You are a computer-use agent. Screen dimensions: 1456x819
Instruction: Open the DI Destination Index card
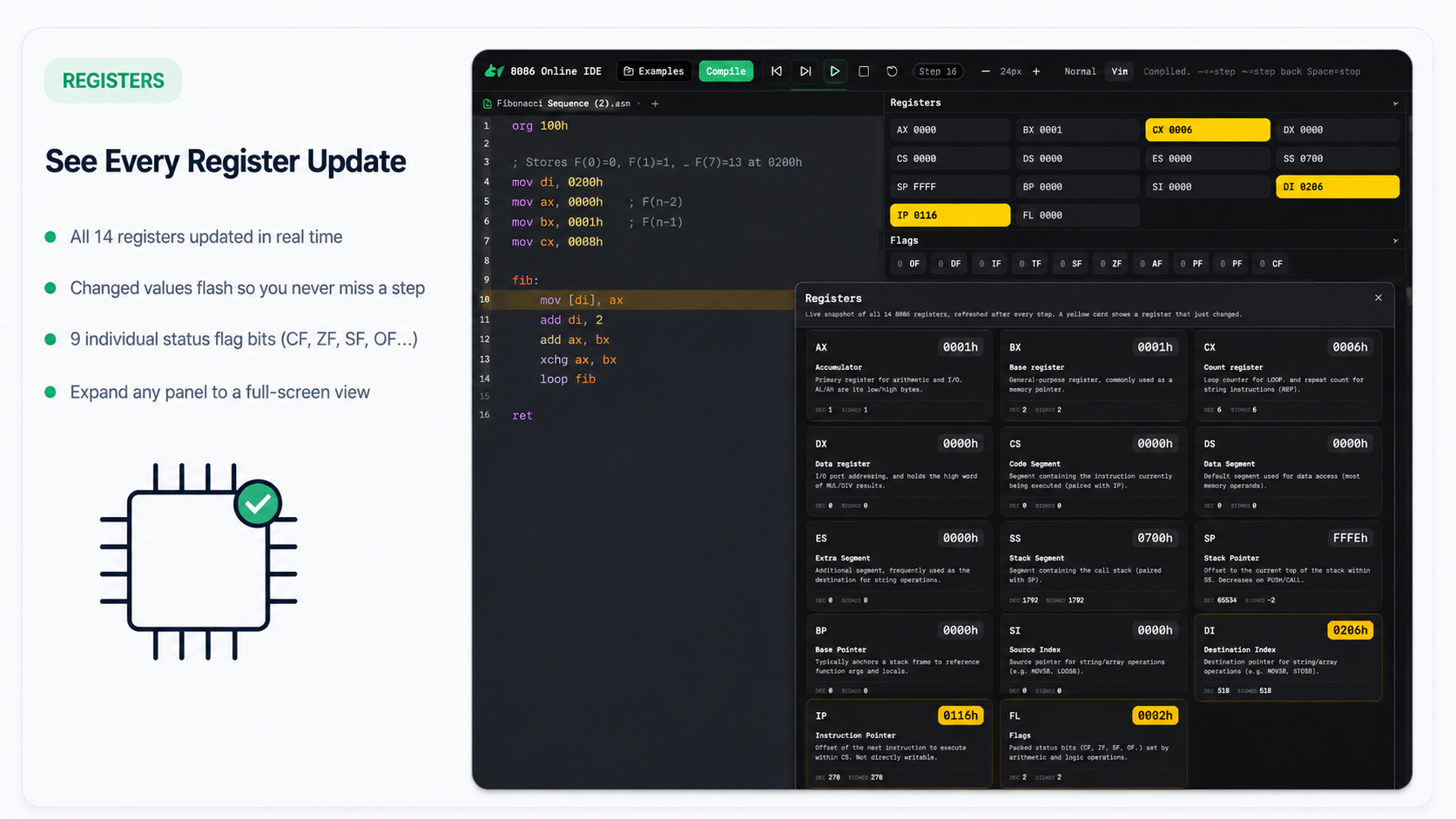point(1288,658)
